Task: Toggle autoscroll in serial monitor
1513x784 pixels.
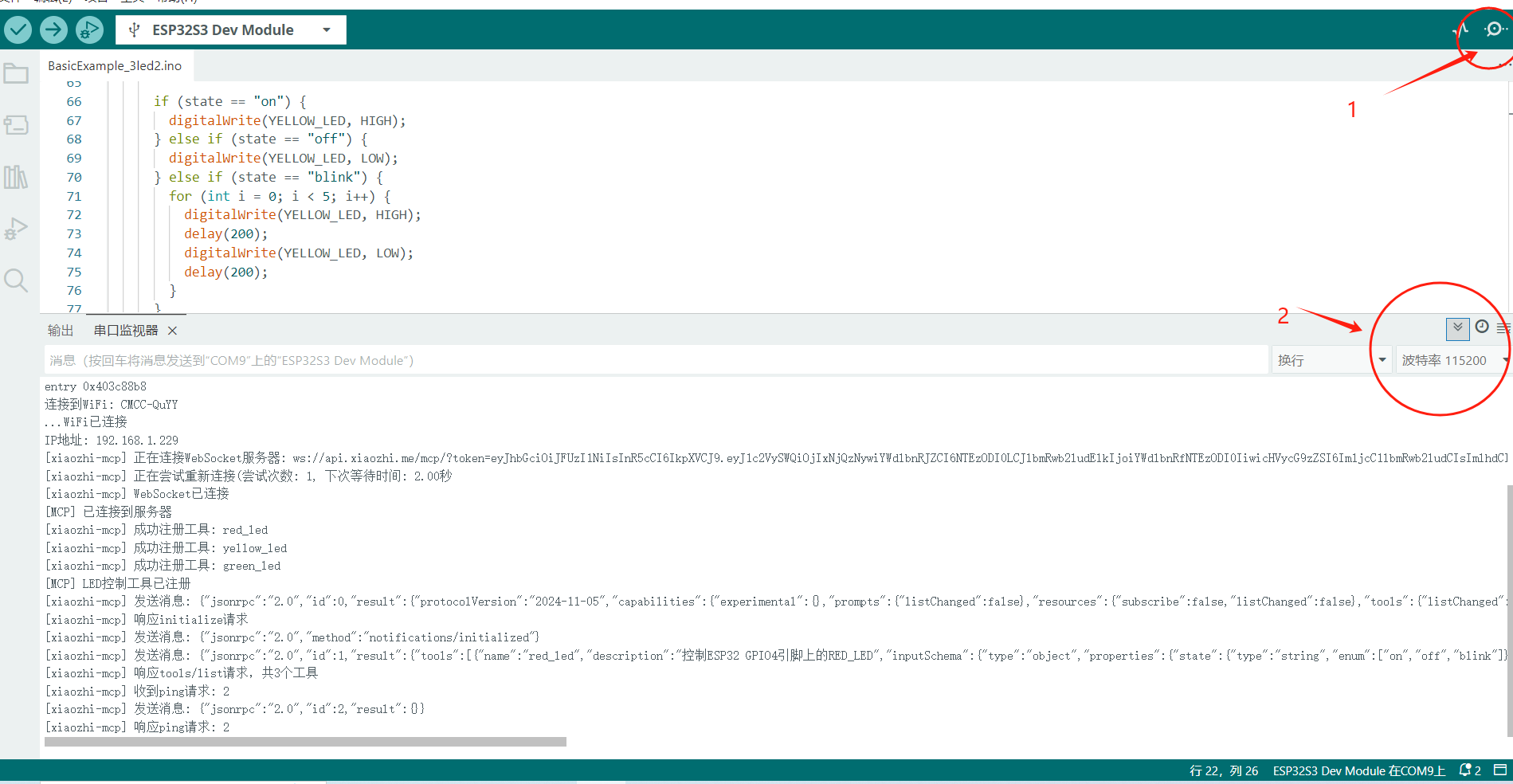Action: pyautogui.click(x=1457, y=327)
